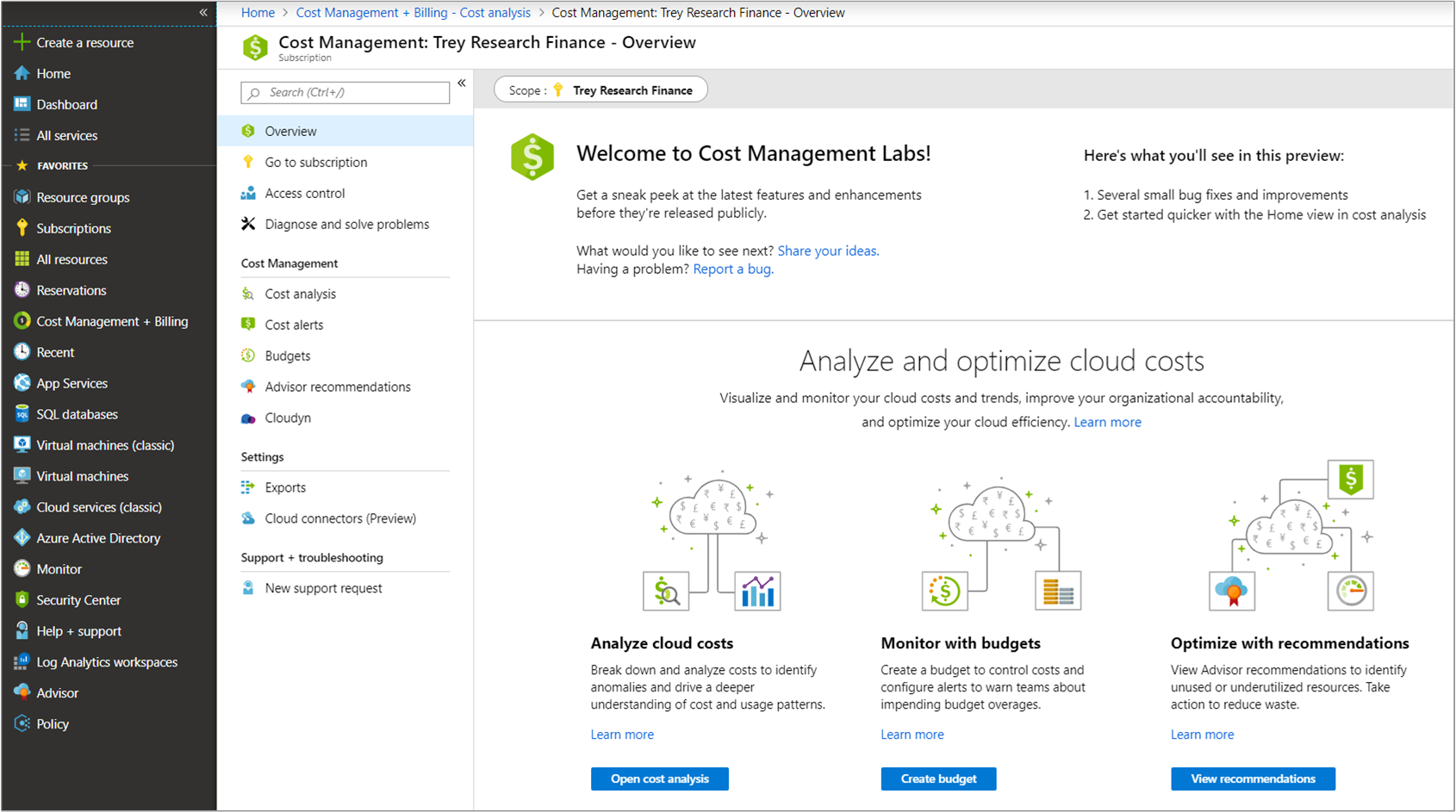Image resolution: width=1456 pixels, height=812 pixels.
Task: Select the Cloud services (classic) icon
Action: pos(22,507)
